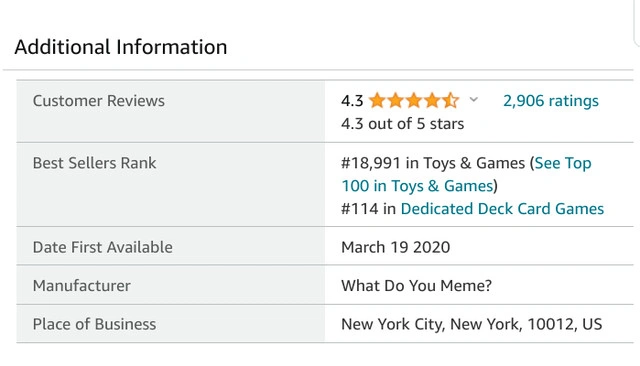Click the #18,991 in Toys & Games rank text
Viewport: 640px width, 366px height.
coord(433,163)
